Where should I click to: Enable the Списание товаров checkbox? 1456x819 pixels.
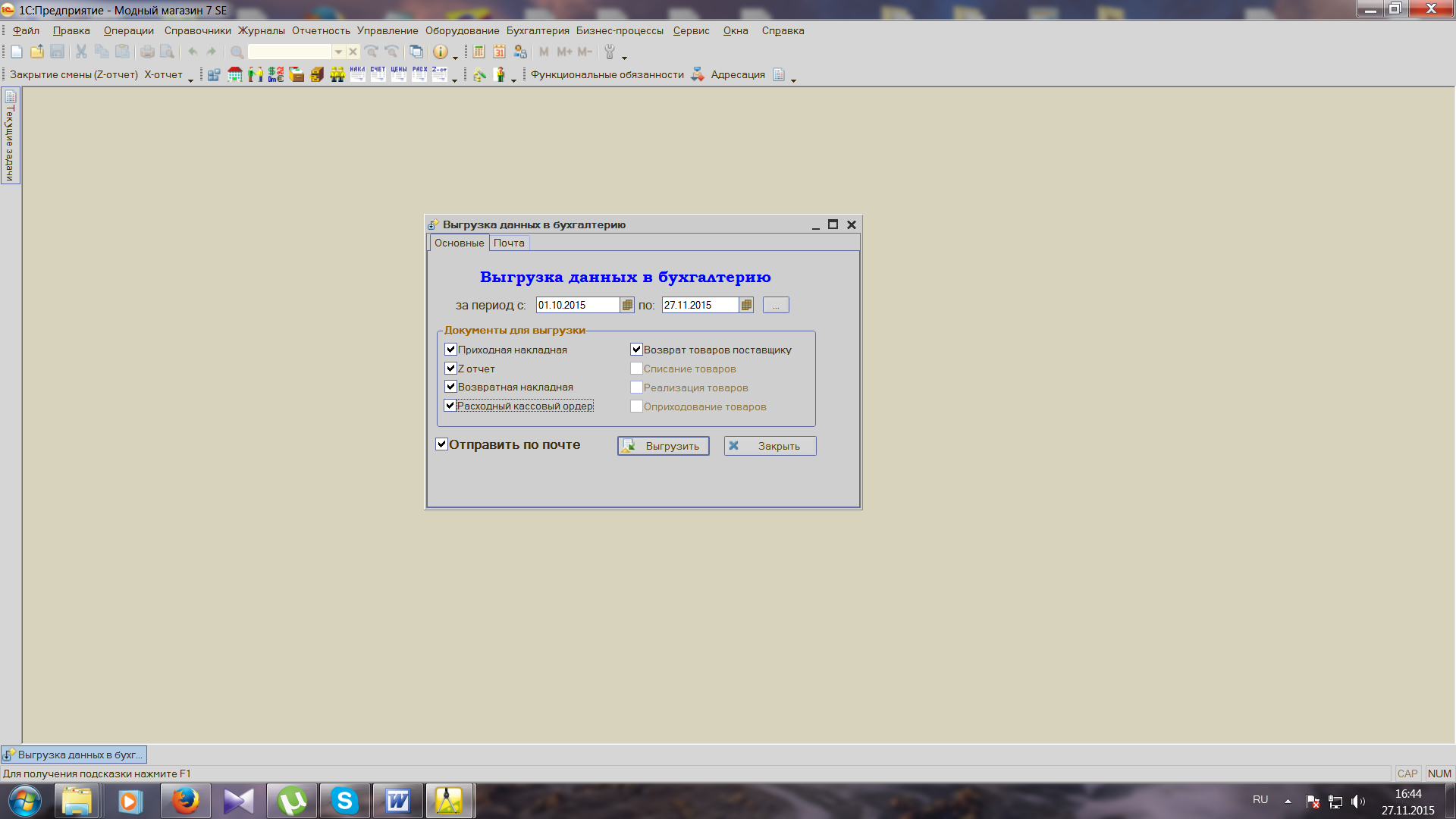pyautogui.click(x=636, y=369)
